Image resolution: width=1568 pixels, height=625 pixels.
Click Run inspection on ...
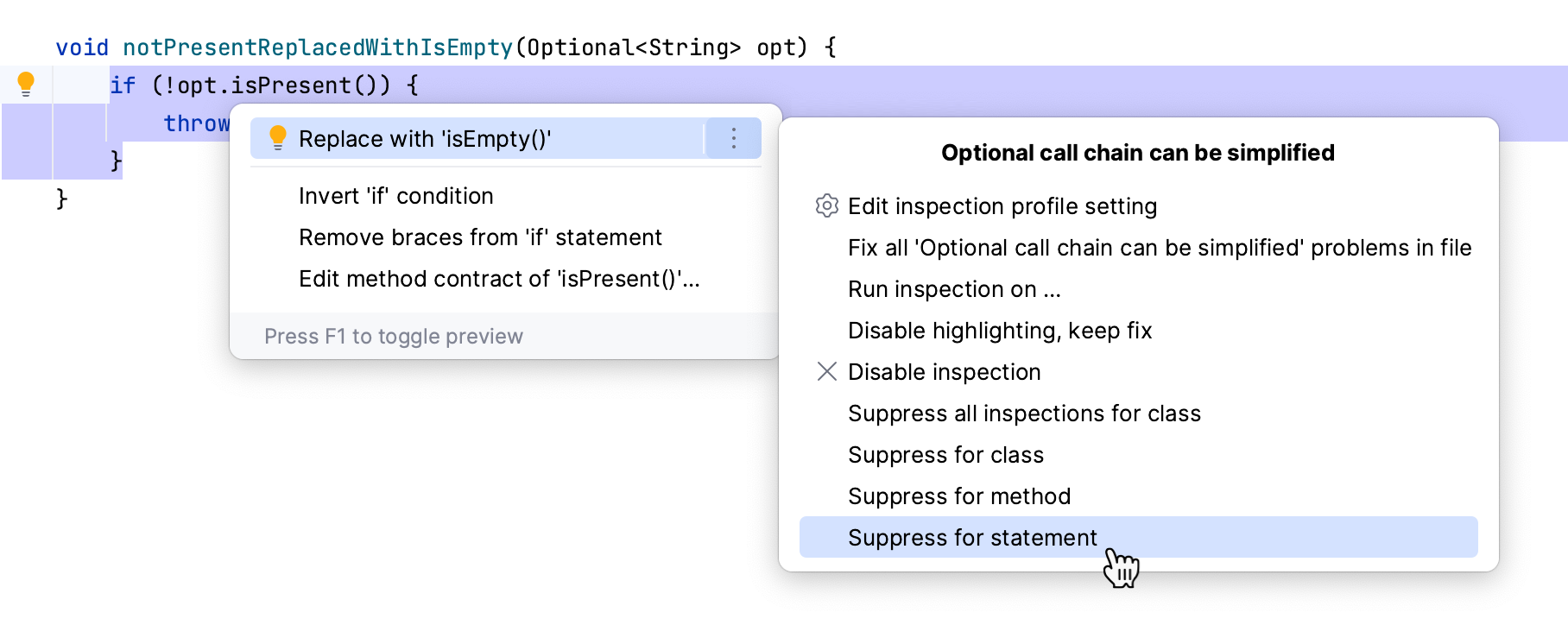point(953,289)
